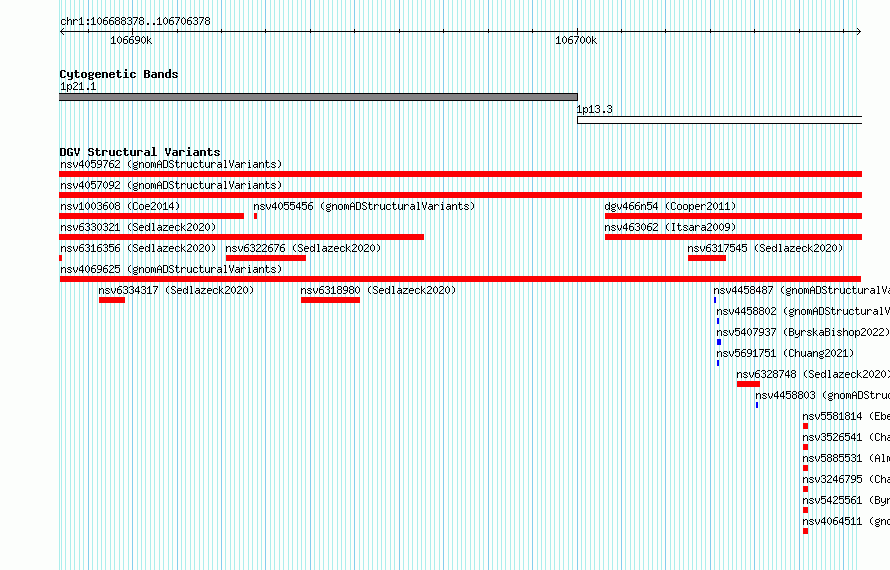The image size is (890, 570).
Task: Click red marker under nsv4064511
Action: pyautogui.click(x=805, y=531)
